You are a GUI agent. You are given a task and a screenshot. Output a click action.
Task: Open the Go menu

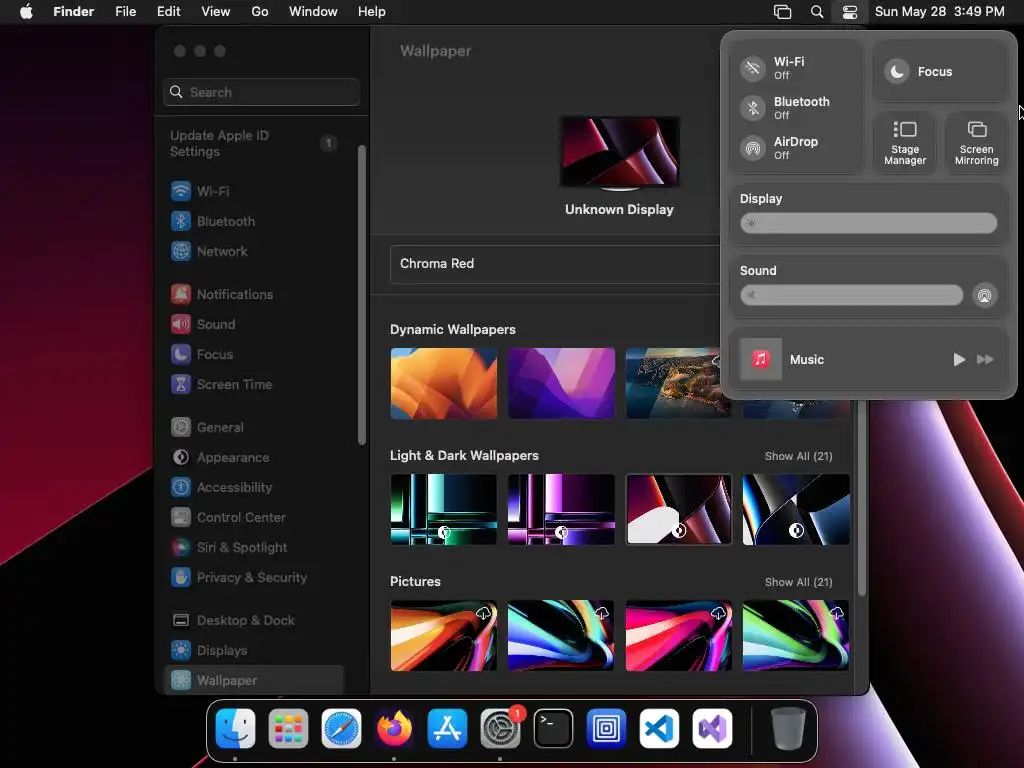click(x=259, y=12)
